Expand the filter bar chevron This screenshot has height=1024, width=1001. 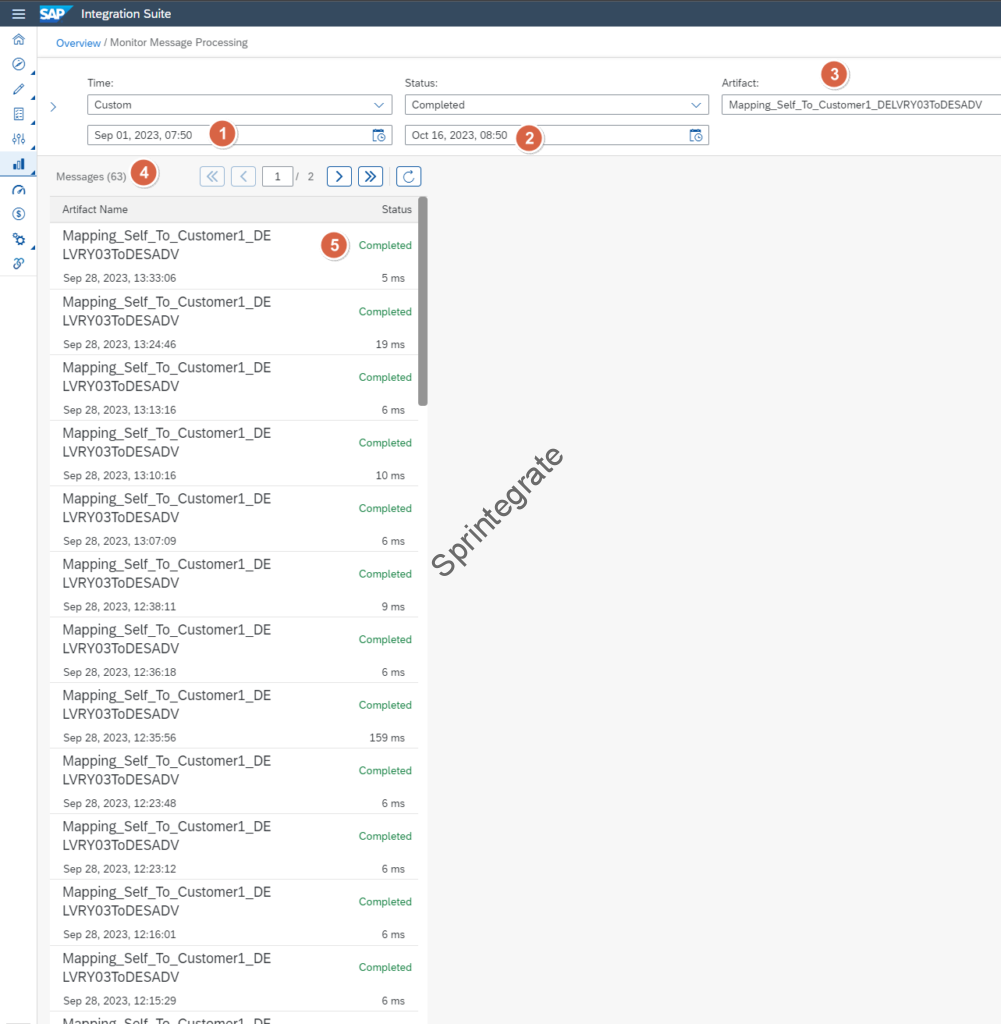point(53,107)
